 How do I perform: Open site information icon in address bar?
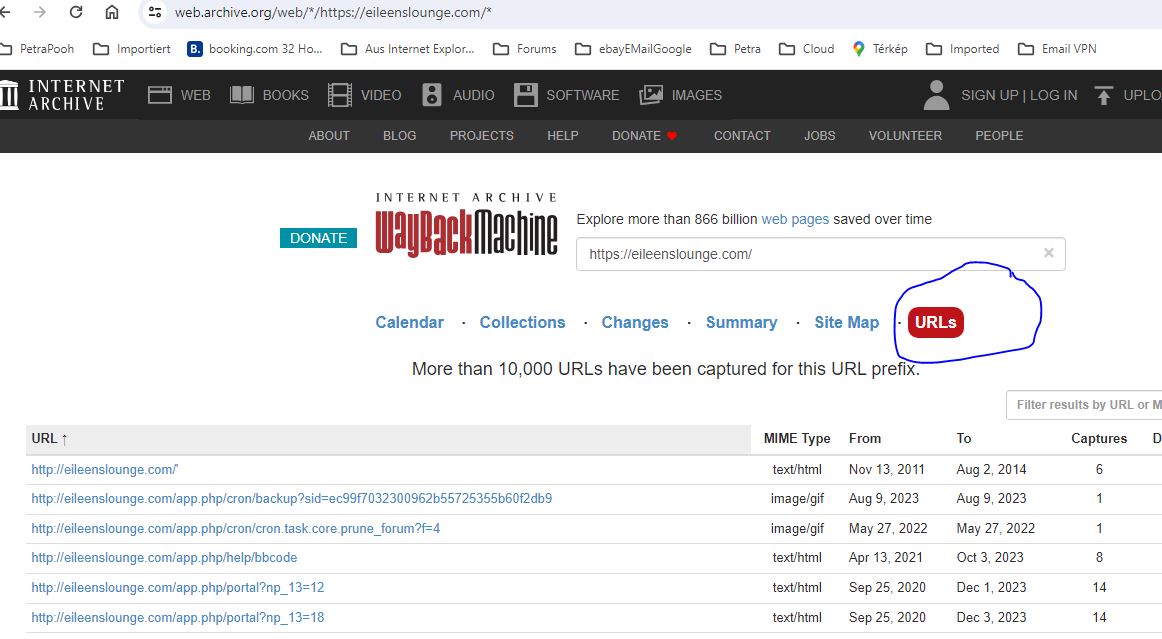click(155, 12)
